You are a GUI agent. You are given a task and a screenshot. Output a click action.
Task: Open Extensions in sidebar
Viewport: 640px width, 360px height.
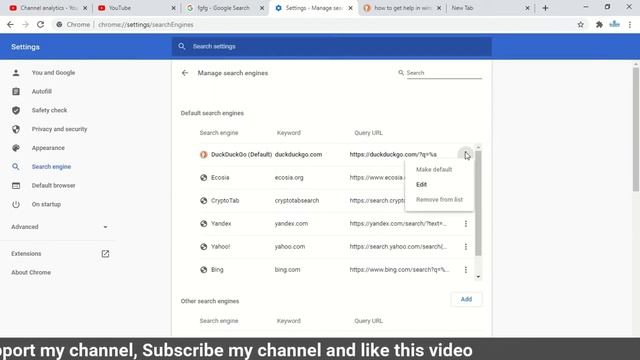(26, 253)
